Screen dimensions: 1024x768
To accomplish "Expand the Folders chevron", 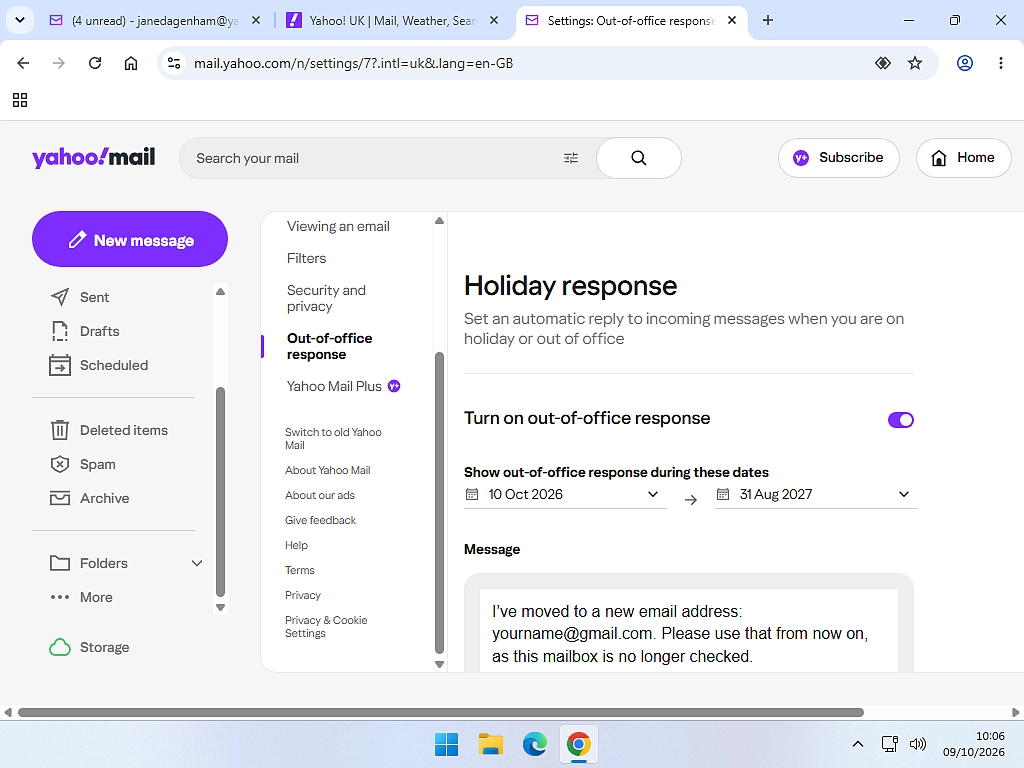I will pos(197,563).
